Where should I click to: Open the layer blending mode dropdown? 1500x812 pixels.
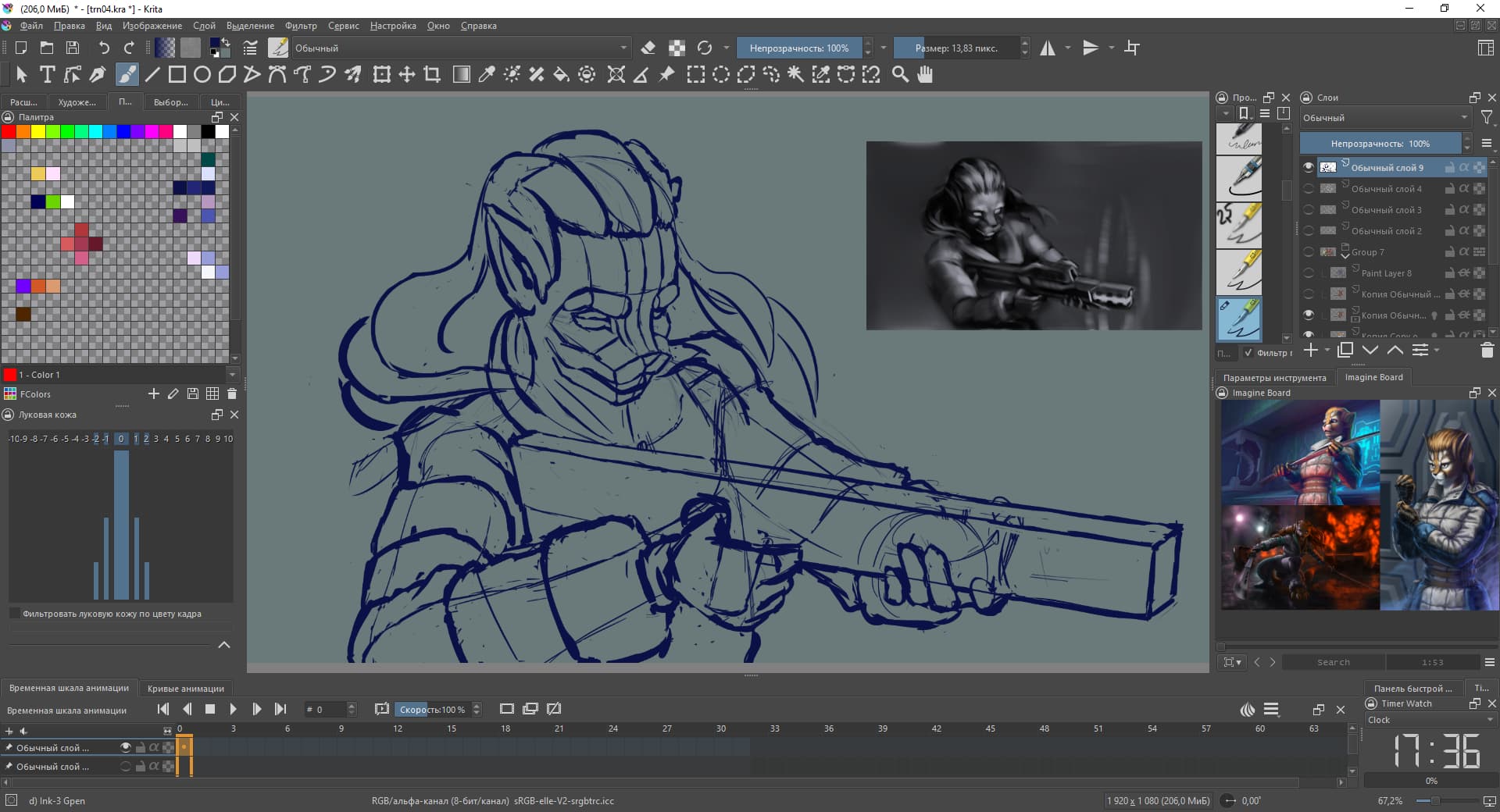click(x=1384, y=118)
